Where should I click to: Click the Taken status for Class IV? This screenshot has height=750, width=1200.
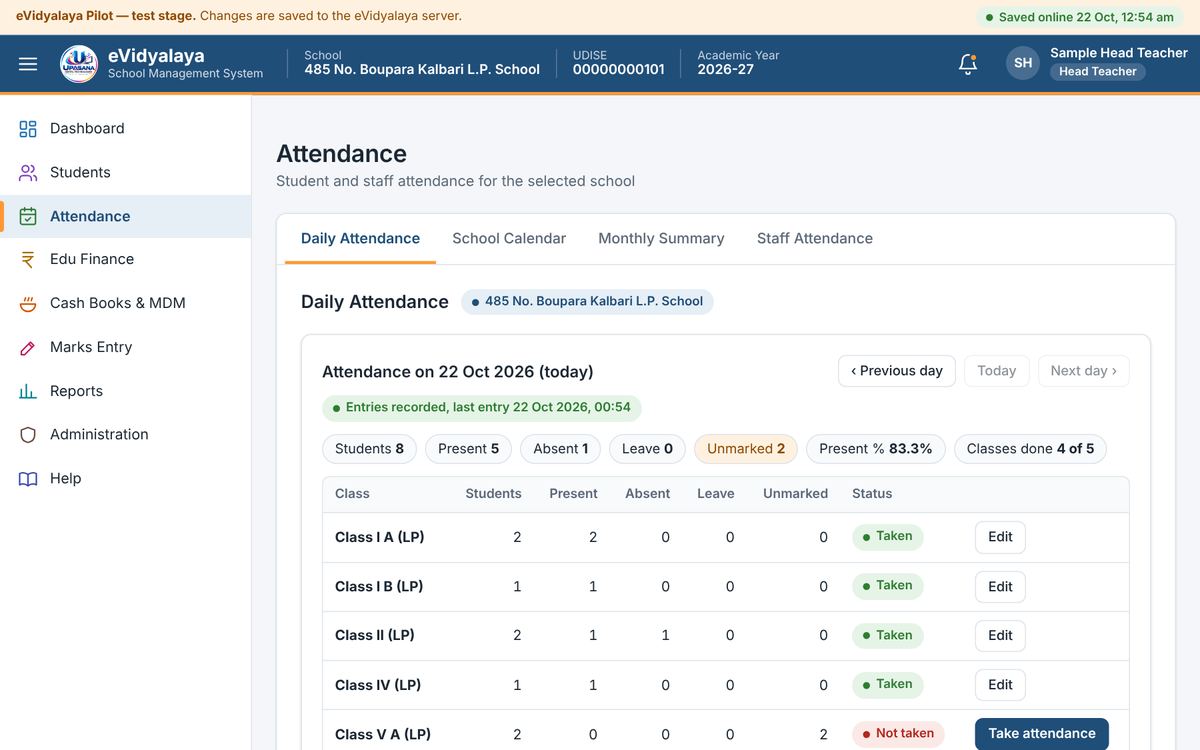tap(887, 685)
